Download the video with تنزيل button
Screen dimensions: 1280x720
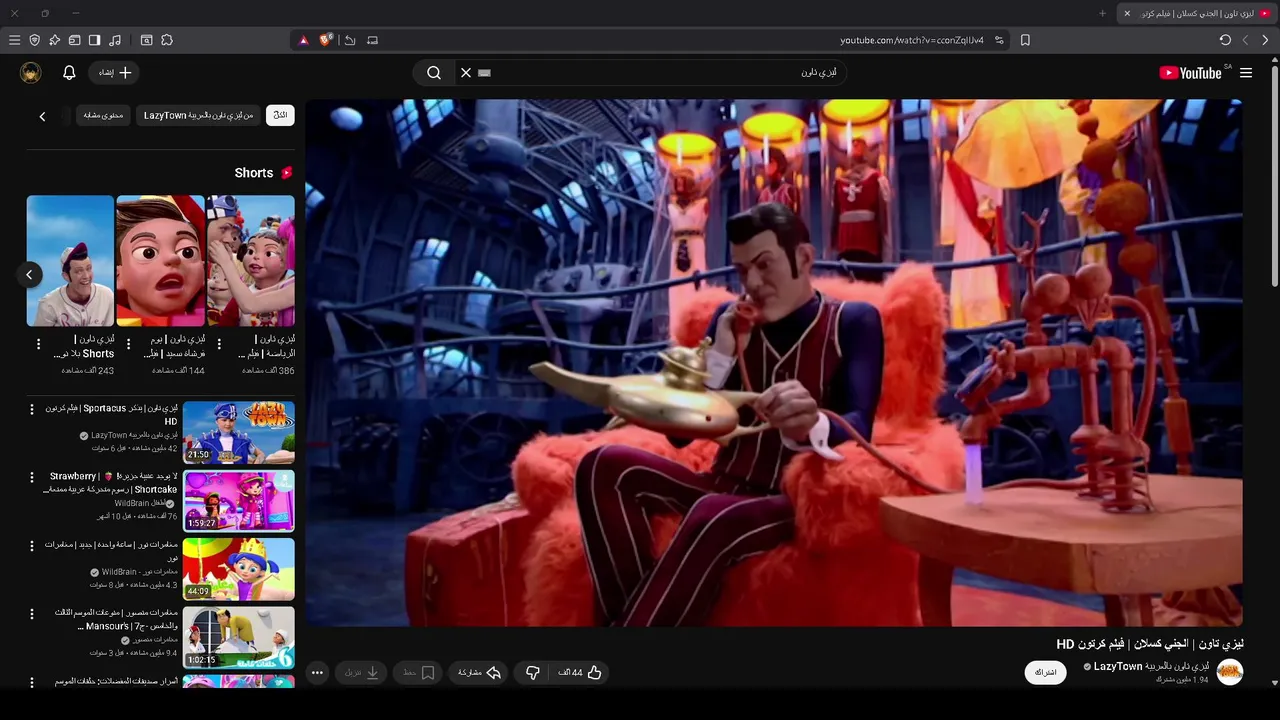click(362, 673)
